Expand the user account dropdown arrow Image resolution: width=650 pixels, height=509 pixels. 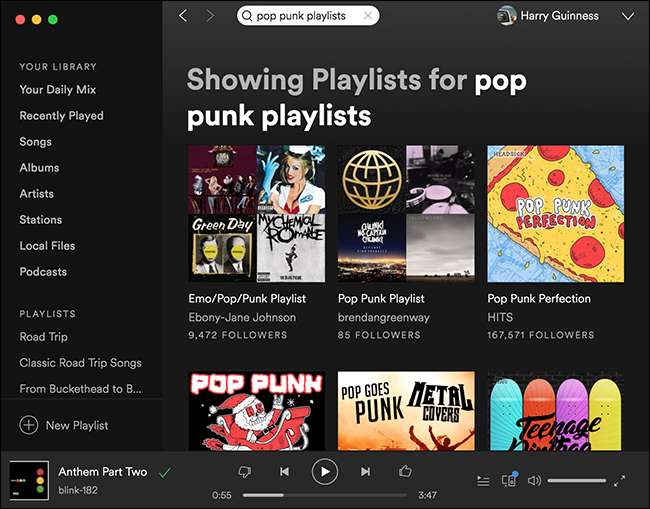click(627, 16)
